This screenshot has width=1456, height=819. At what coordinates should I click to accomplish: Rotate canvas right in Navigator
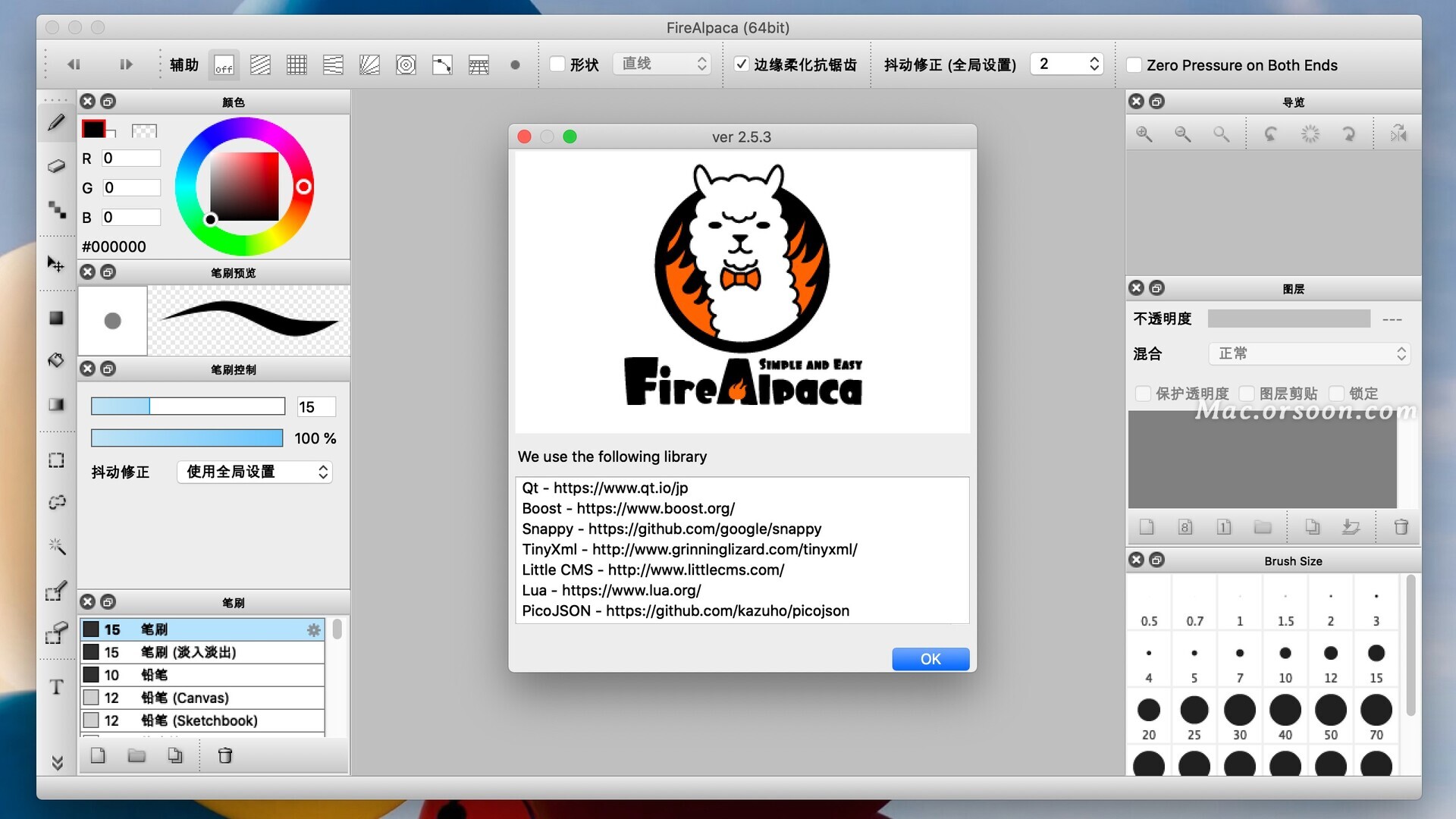(1348, 134)
